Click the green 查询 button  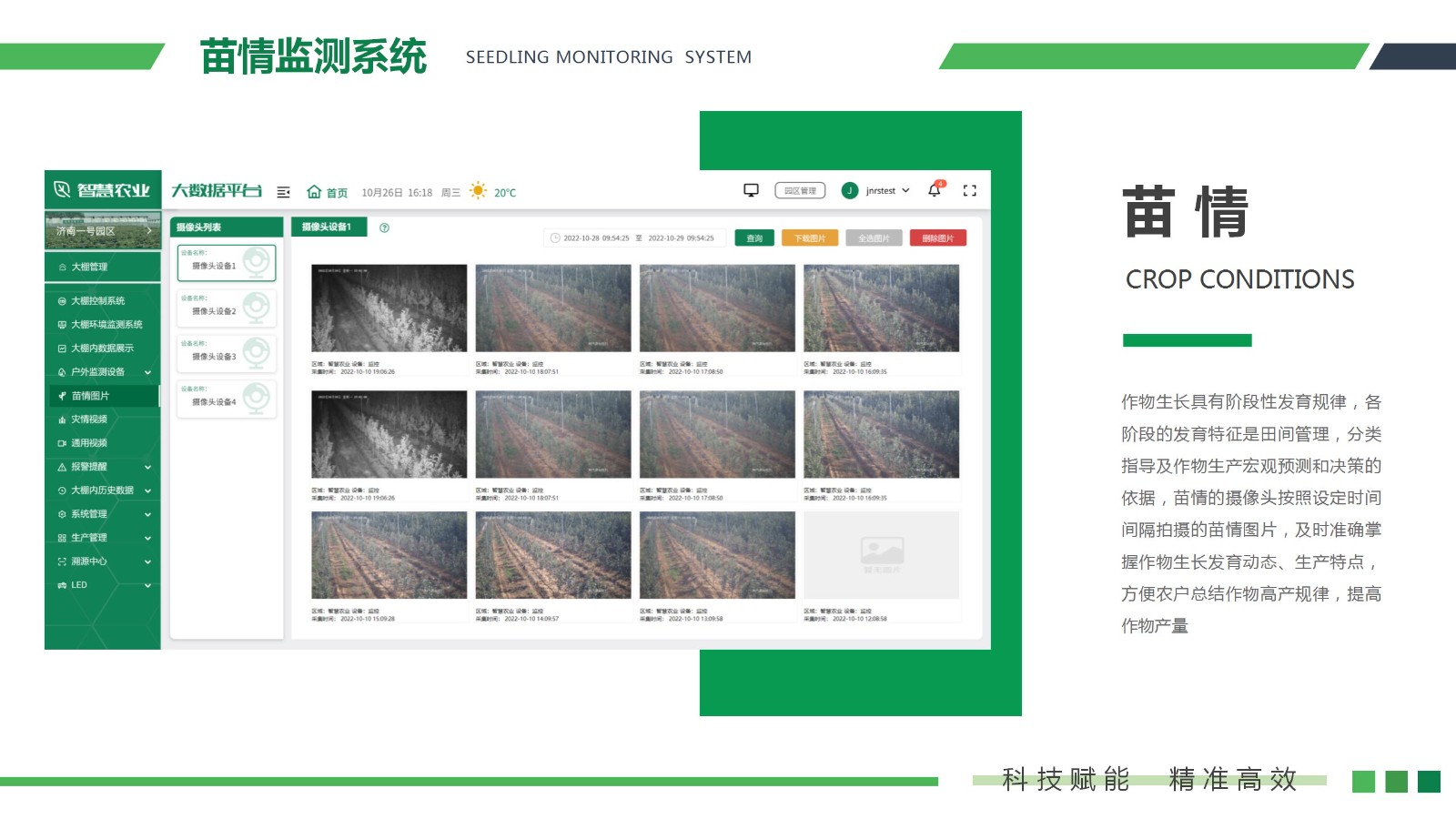tap(754, 238)
